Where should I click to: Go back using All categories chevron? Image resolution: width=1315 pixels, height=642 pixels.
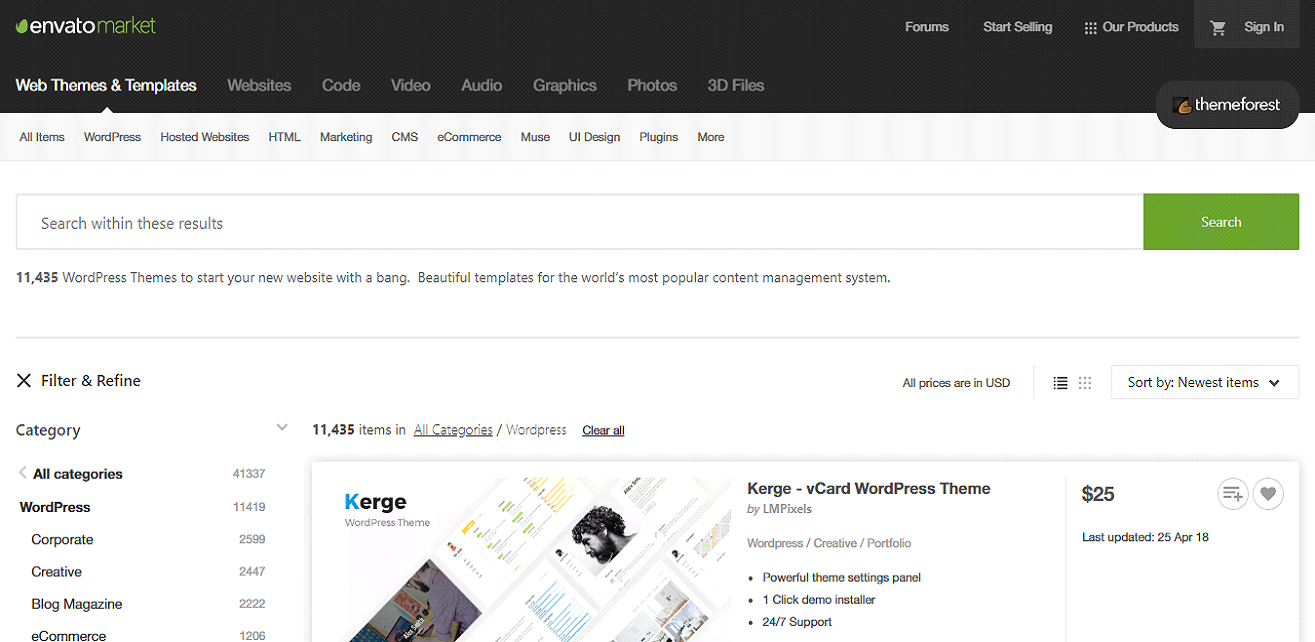pyautogui.click(x=22, y=473)
